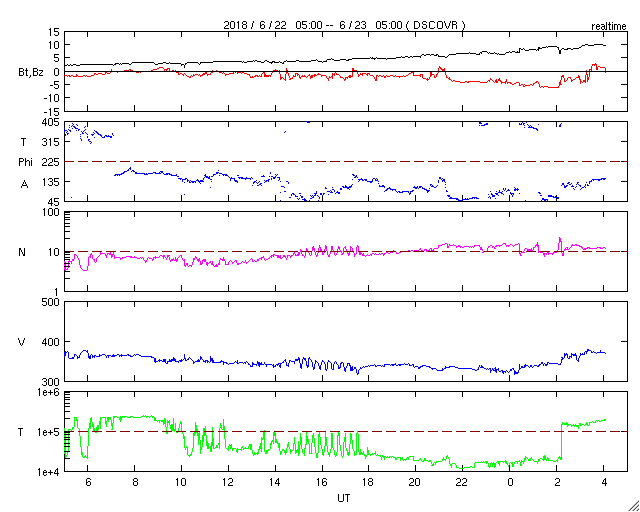
Task: Click the 'realtime' label
Action: click(x=609, y=27)
